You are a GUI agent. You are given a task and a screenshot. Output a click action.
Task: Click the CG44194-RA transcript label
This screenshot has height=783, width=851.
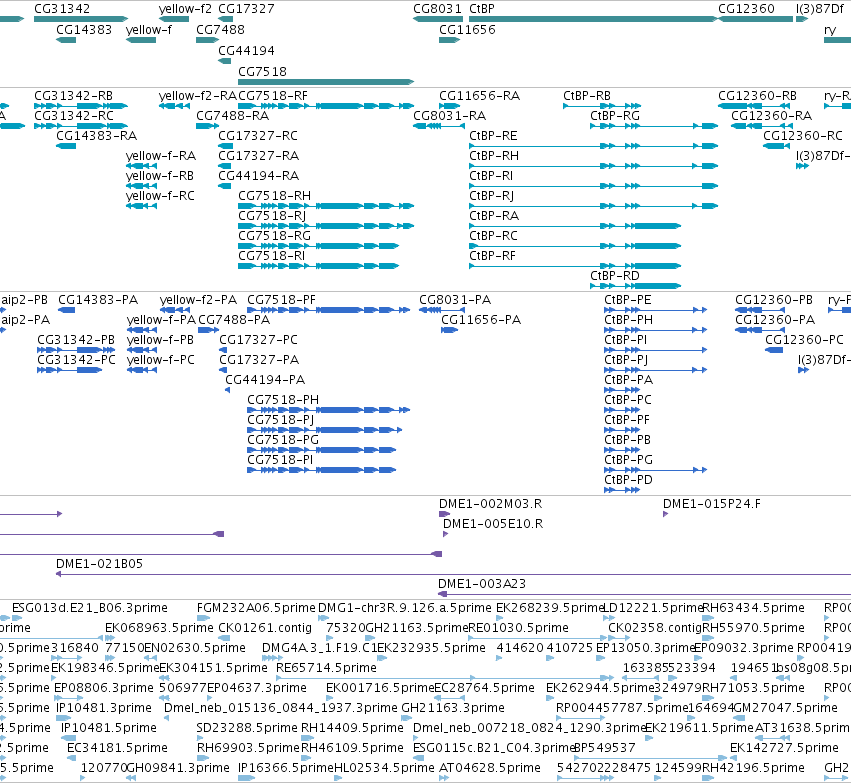(x=258, y=176)
